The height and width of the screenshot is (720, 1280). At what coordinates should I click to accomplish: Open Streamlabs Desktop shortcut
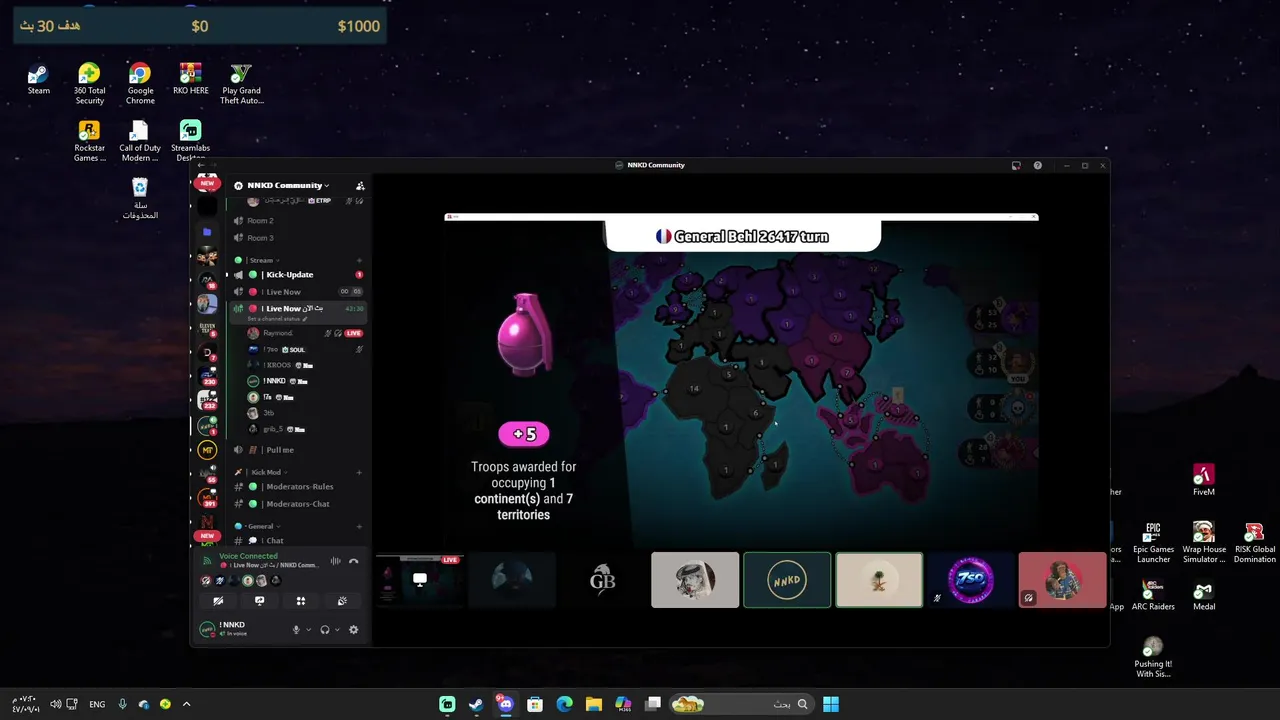coord(190,141)
